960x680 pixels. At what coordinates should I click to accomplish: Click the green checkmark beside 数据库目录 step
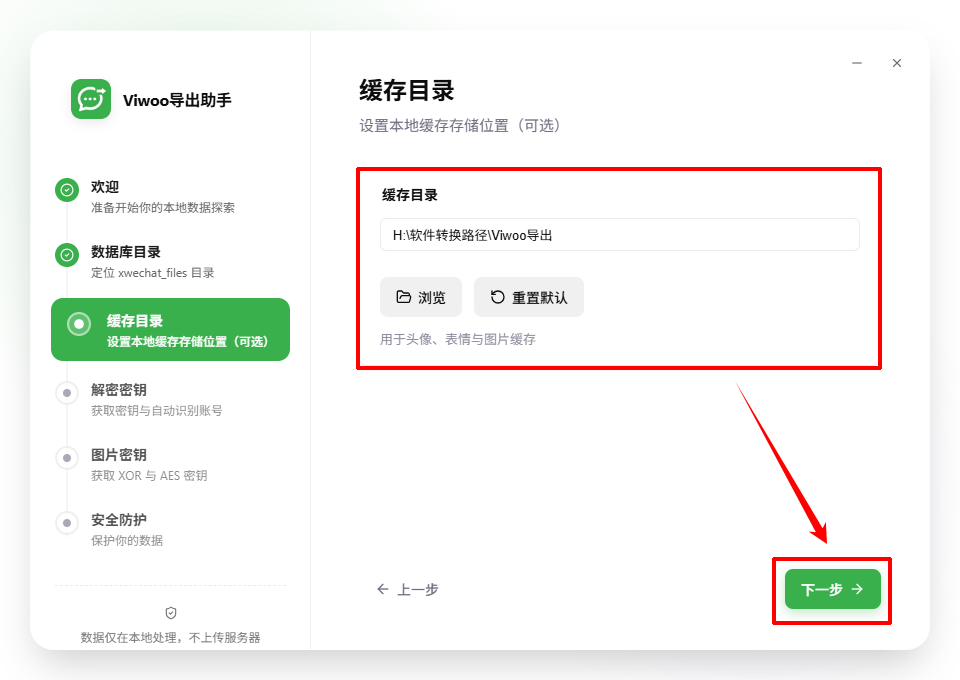[x=67, y=255]
